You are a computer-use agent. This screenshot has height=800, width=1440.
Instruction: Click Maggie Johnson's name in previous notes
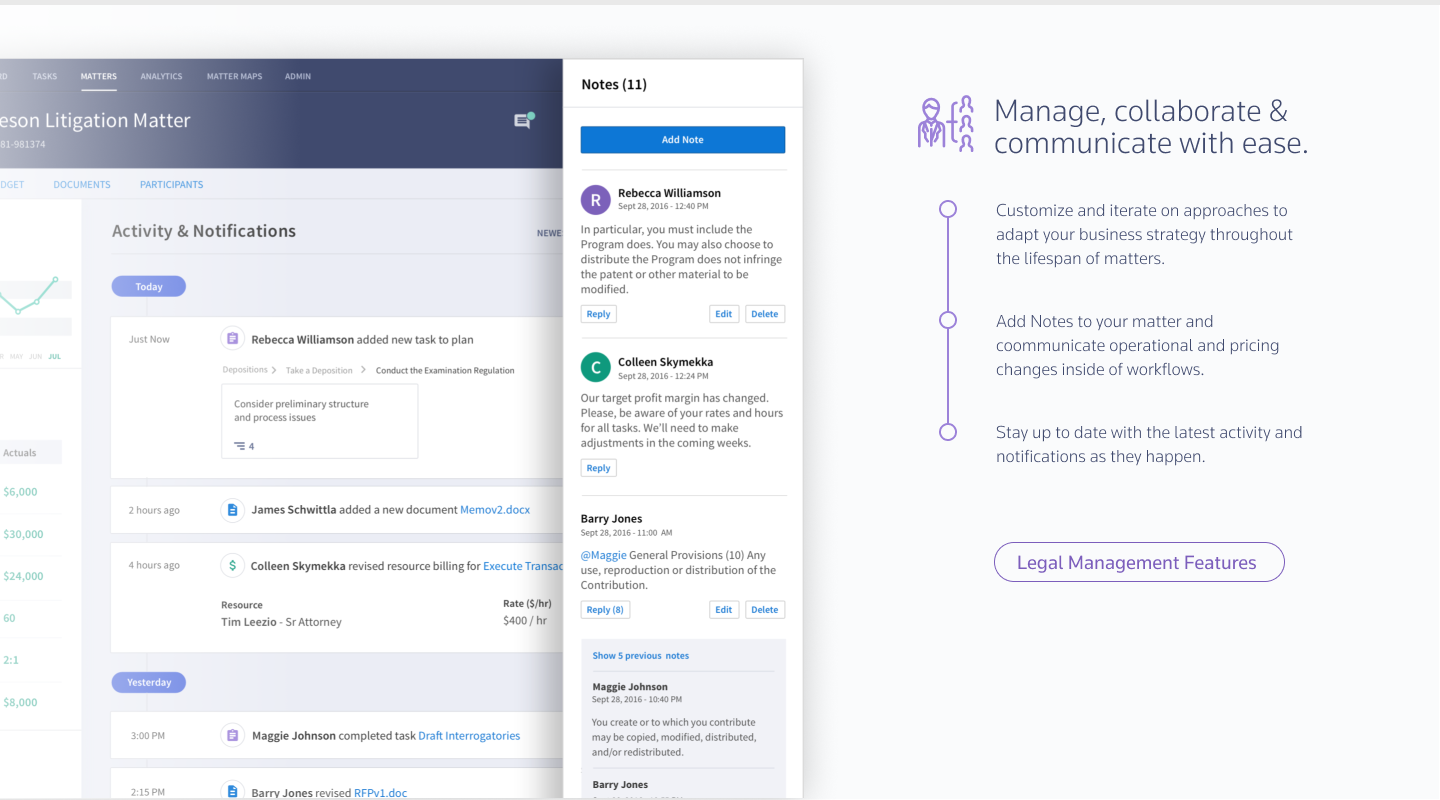[x=630, y=687]
